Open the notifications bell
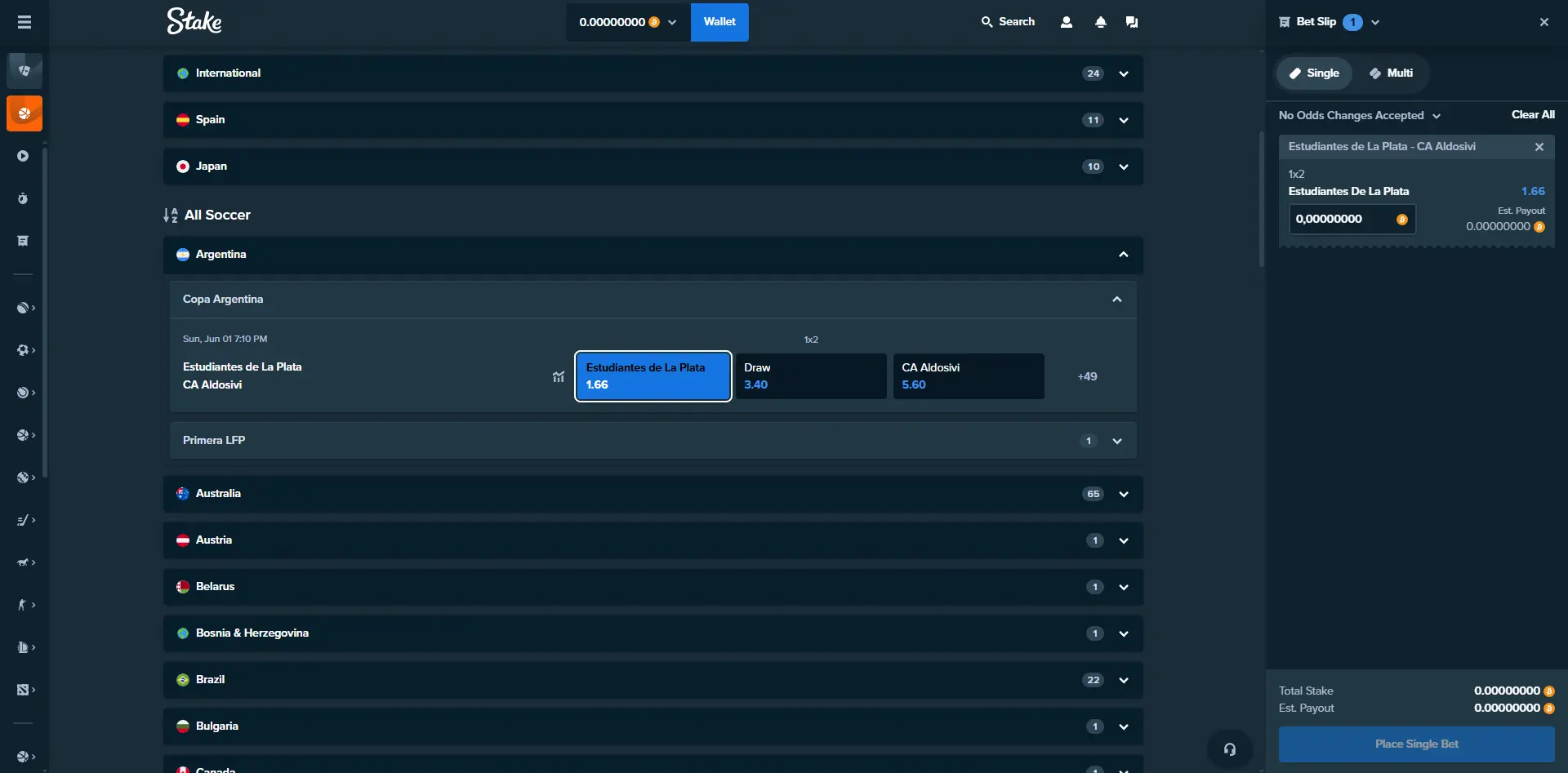1568x773 pixels. click(x=1101, y=22)
